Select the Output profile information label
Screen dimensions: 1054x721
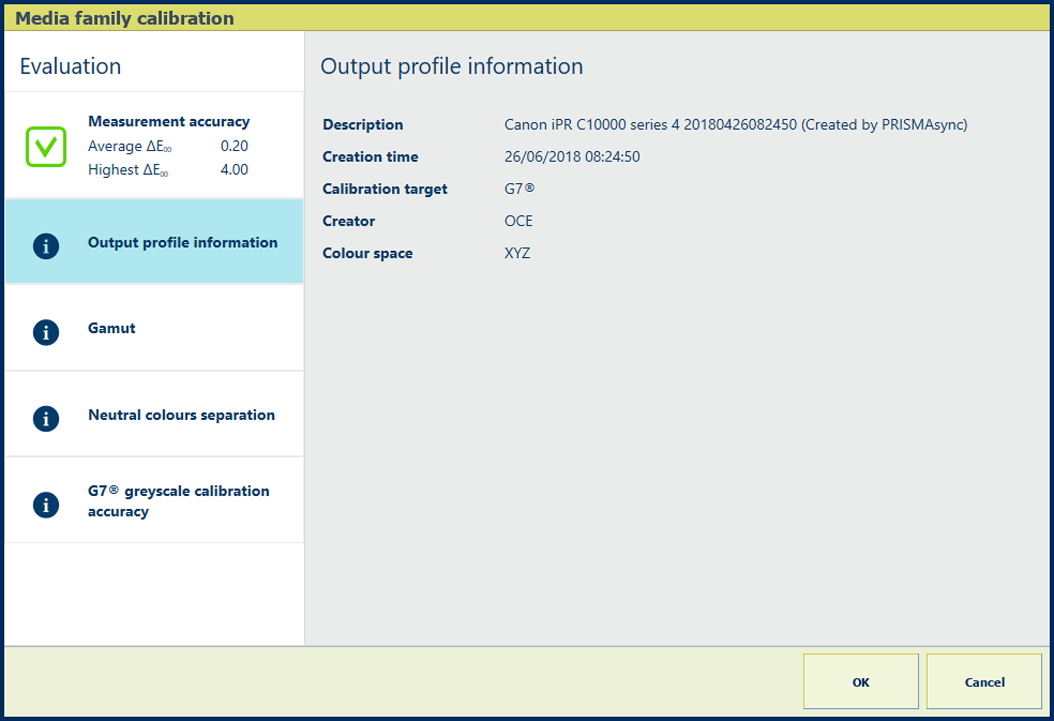[182, 242]
